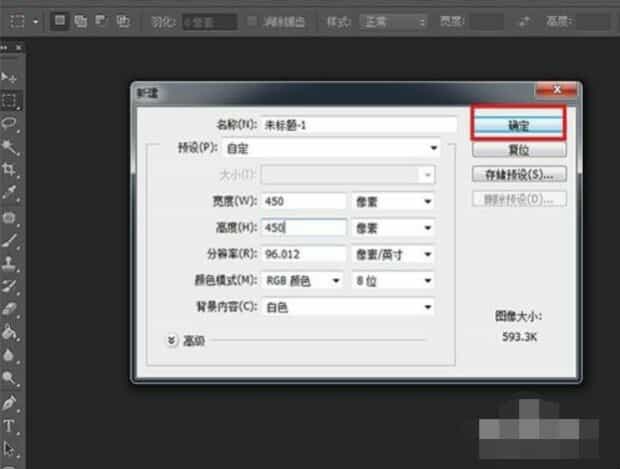Image resolution: width=620 pixels, height=469 pixels.
Task: Select the Rectangular Marquee tool
Action: pos(11,100)
